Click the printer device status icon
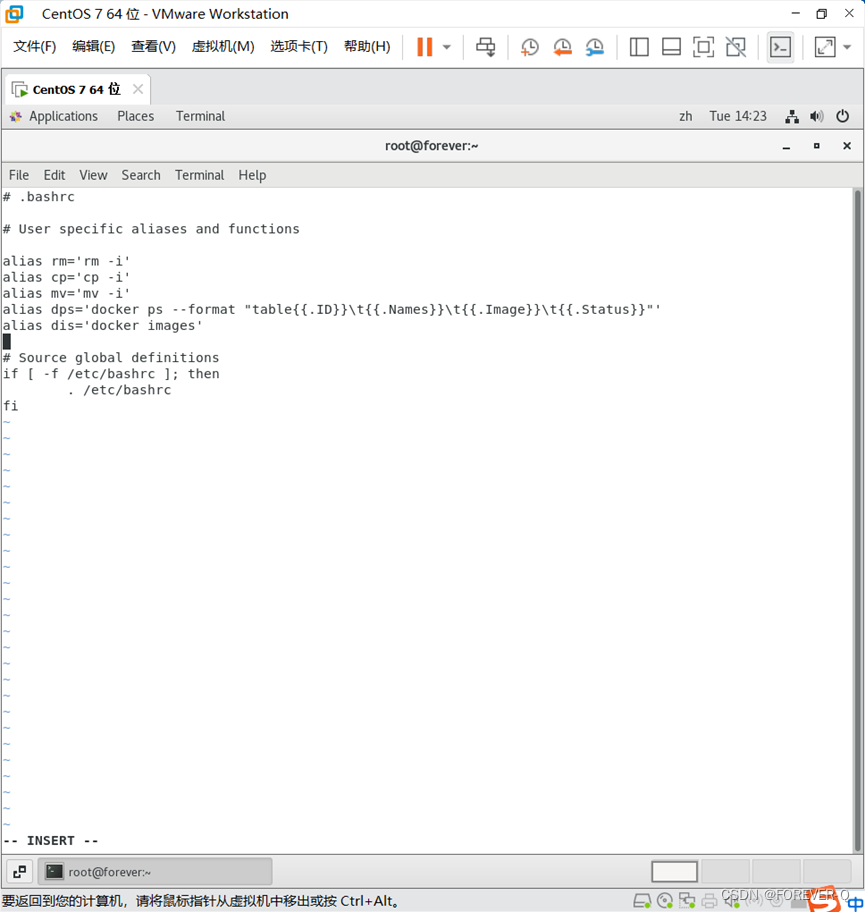 click(x=709, y=901)
